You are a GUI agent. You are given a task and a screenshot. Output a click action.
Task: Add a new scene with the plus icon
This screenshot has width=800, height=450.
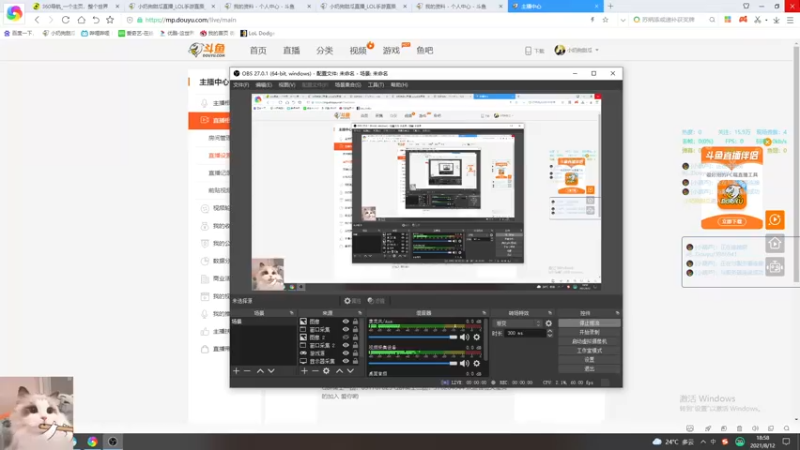(x=236, y=371)
